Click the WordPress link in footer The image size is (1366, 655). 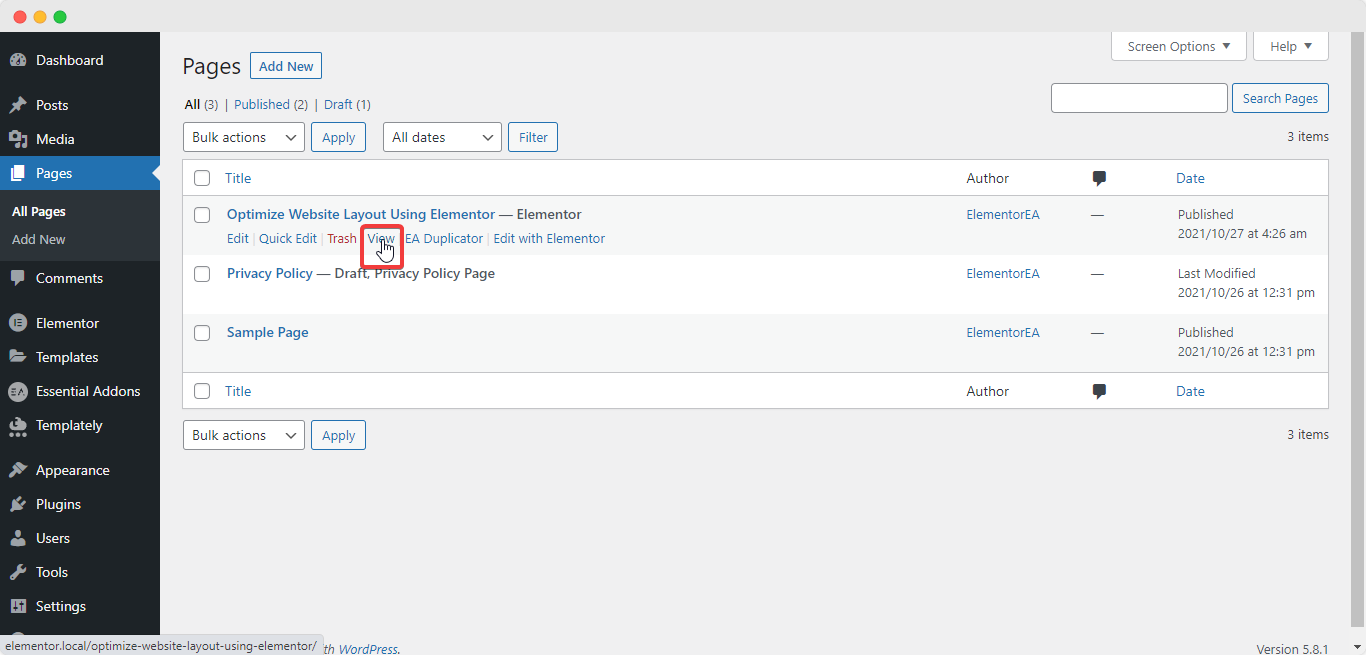click(367, 649)
